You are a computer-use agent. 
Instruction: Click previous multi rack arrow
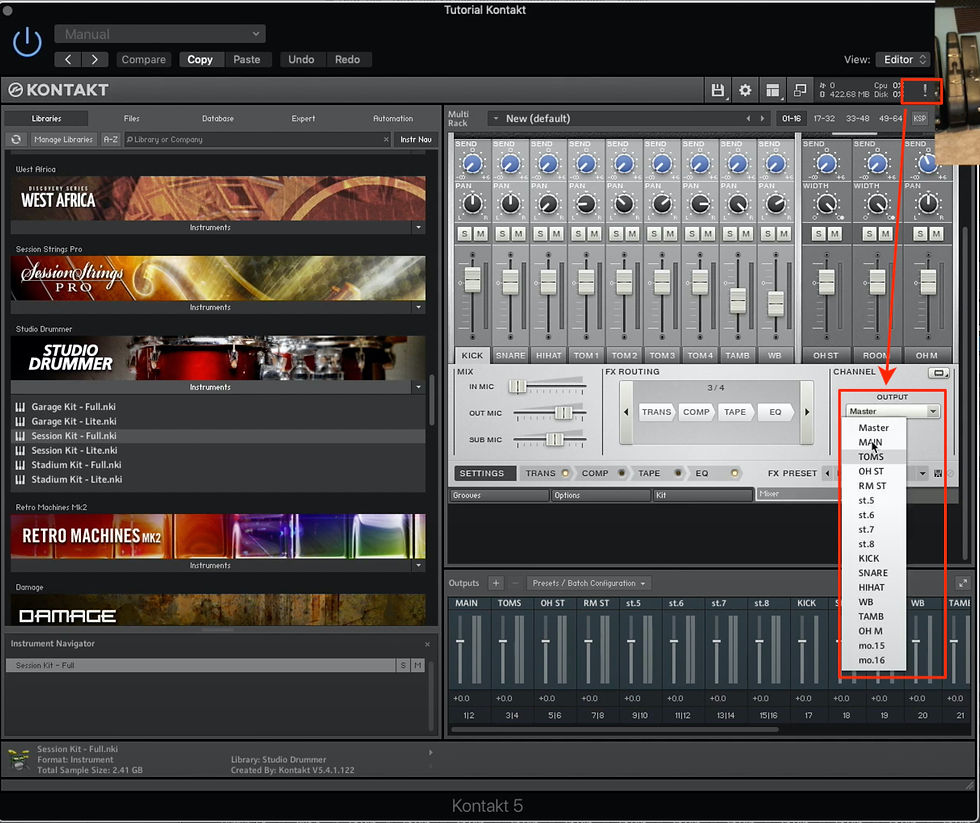tap(748, 118)
